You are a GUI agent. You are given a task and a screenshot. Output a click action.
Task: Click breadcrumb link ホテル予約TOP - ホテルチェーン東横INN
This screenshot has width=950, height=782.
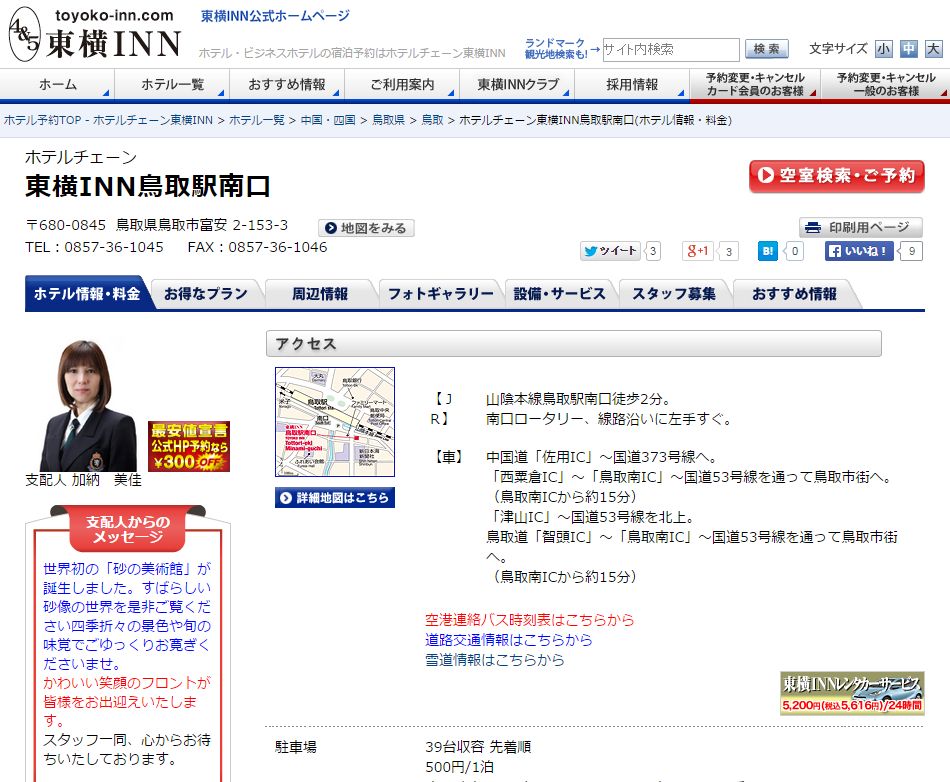pyautogui.click(x=108, y=120)
